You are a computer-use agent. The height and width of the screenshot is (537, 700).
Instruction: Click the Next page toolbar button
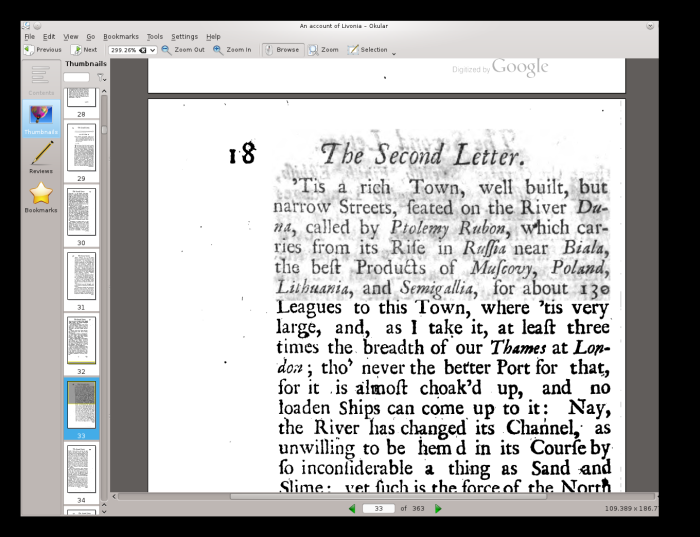[84, 49]
